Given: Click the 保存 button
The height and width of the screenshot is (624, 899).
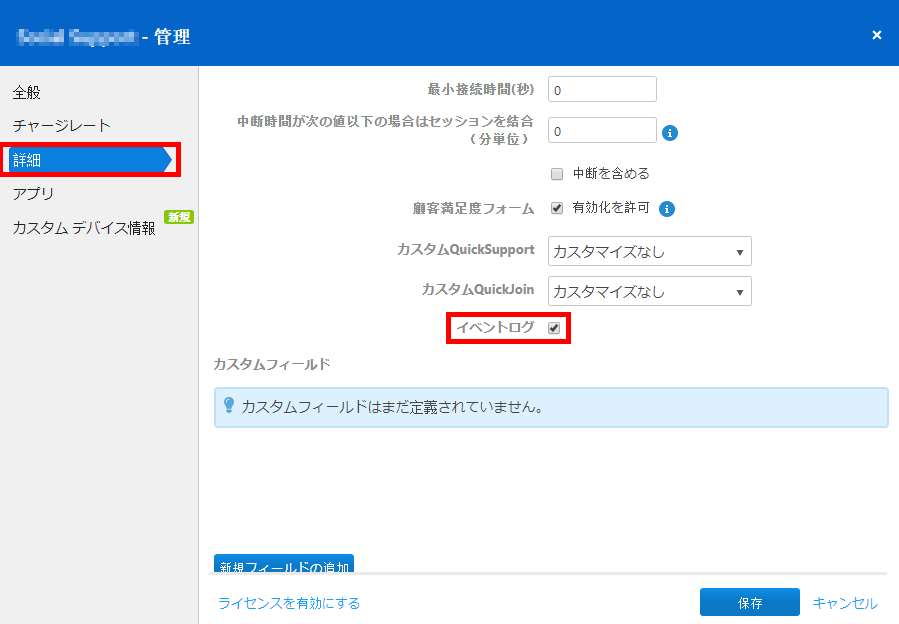Looking at the screenshot, I should pyautogui.click(x=749, y=602).
